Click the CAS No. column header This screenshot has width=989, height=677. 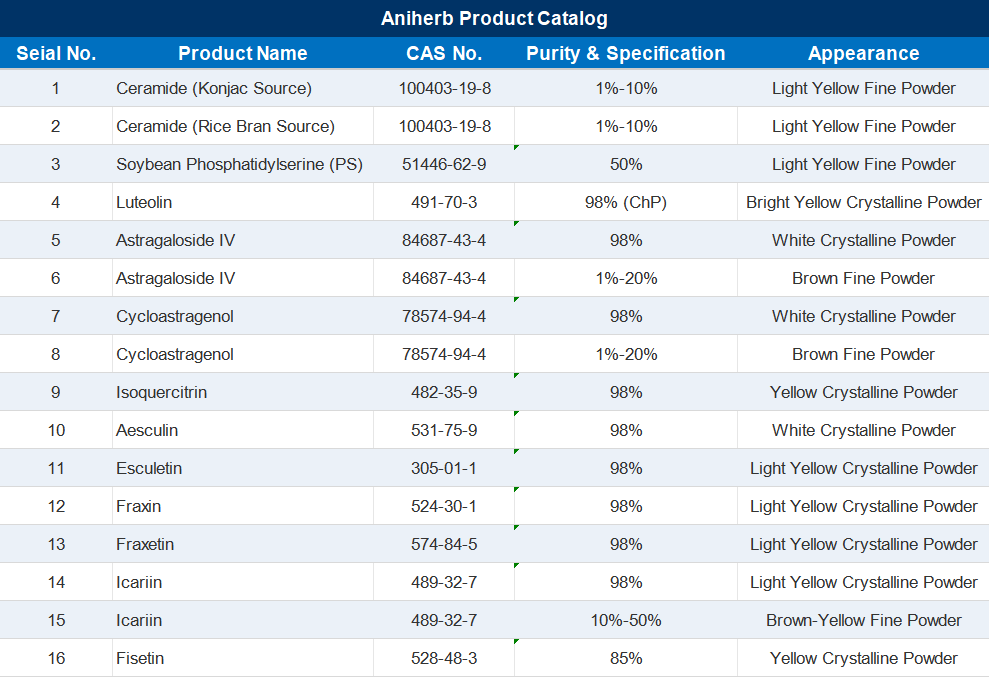444,54
